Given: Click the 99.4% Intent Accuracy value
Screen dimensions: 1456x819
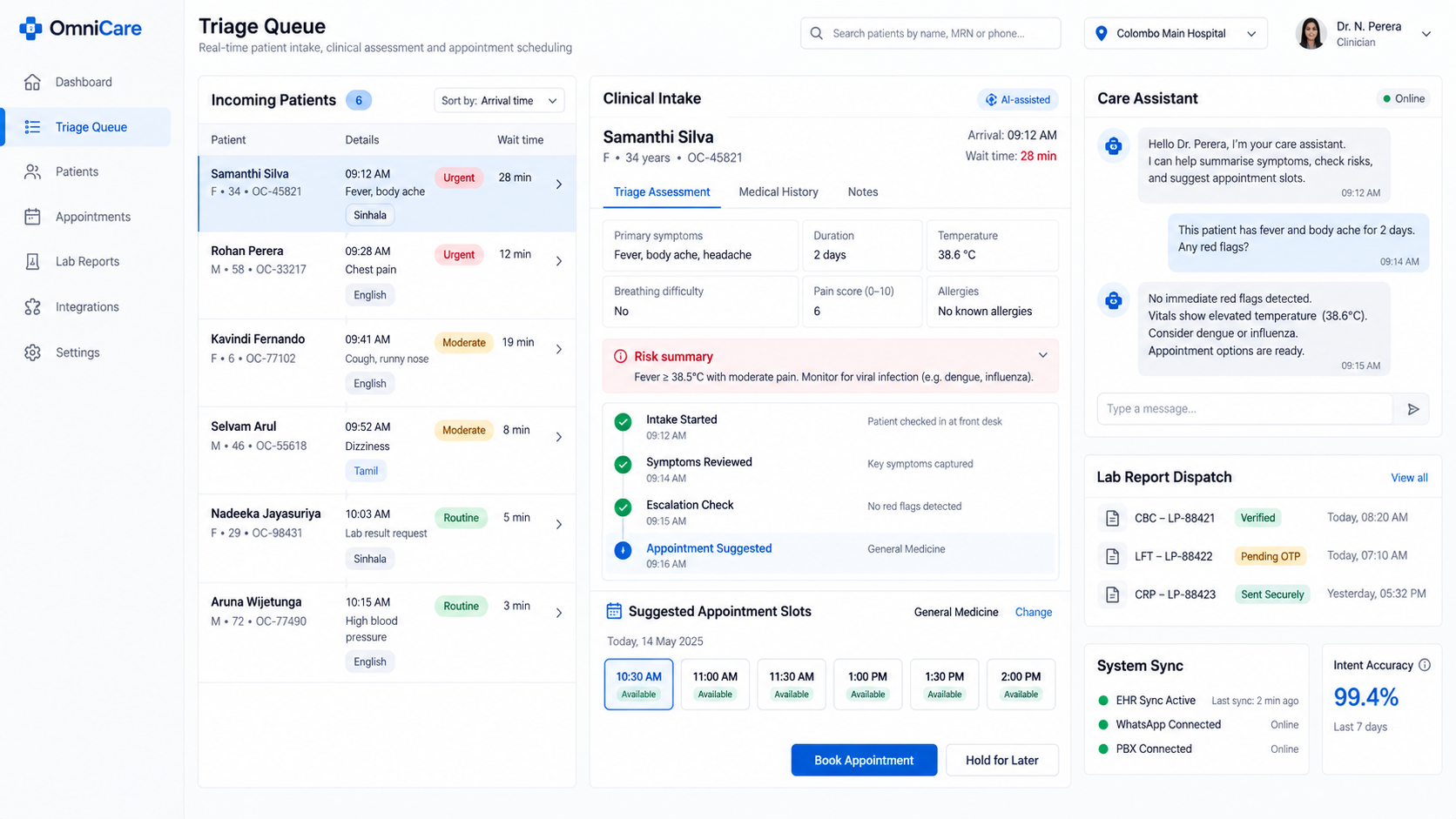Looking at the screenshot, I should tap(1365, 697).
